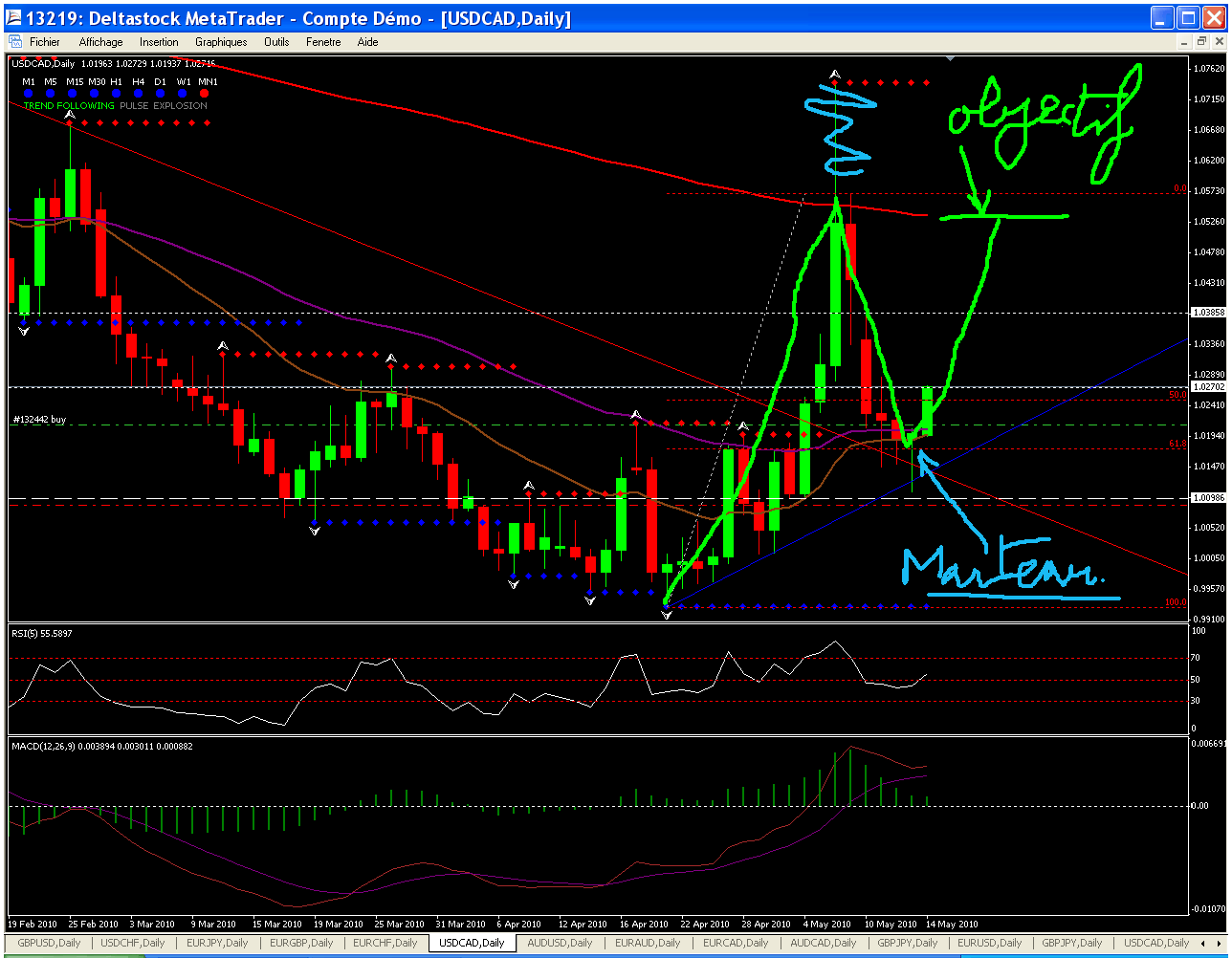Open the Outils menu
1232x958 pixels.
[276, 42]
